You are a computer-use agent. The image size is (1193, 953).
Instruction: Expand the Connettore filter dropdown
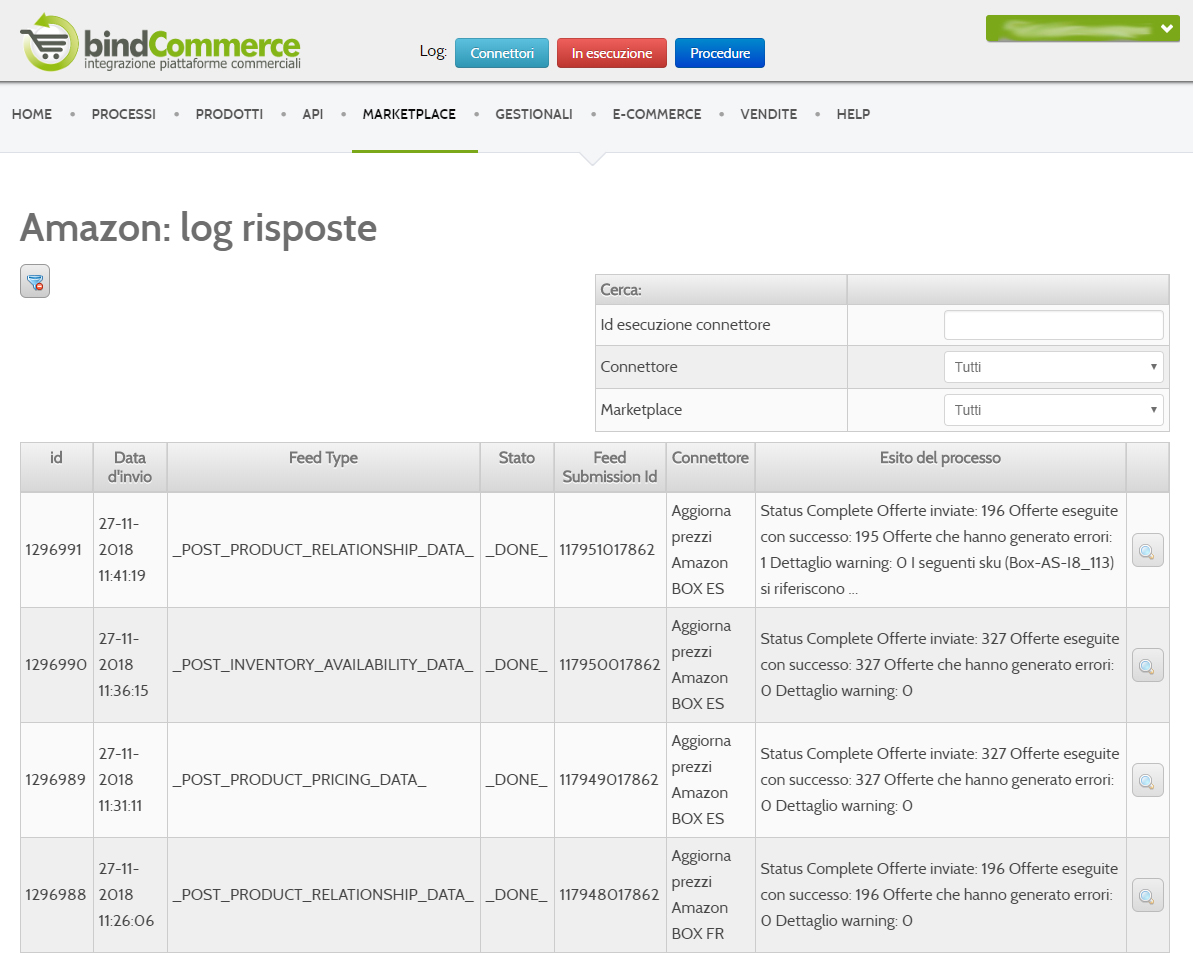1053,367
